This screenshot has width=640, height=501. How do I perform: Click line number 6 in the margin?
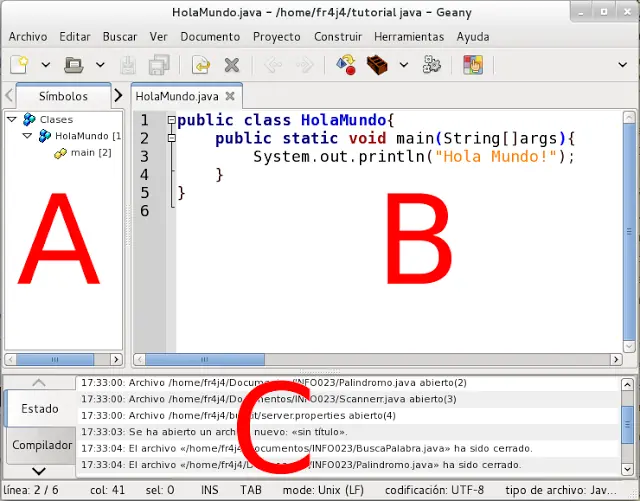click(144, 211)
